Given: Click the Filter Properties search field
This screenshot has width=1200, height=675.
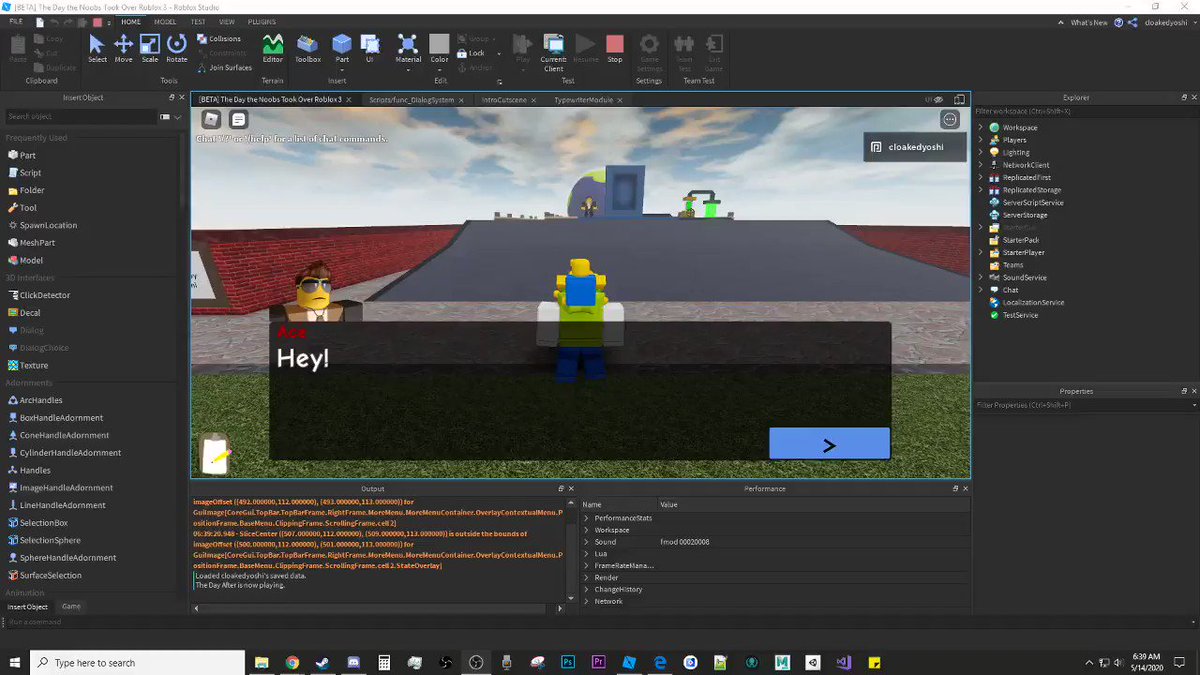Looking at the screenshot, I should 1085,405.
